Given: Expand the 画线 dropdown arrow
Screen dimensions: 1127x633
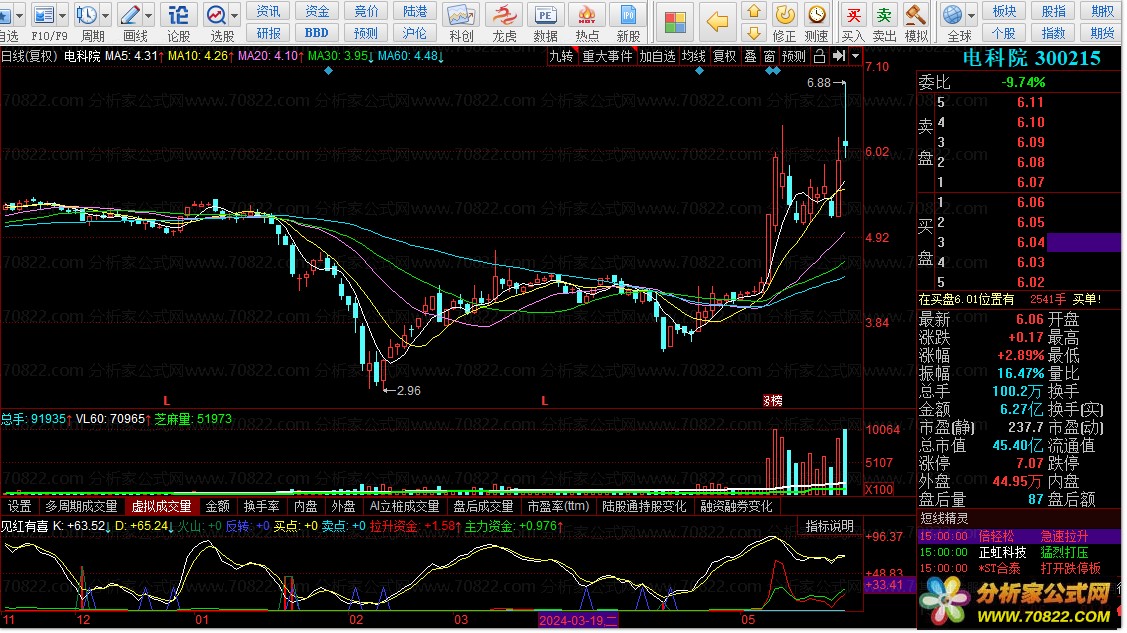Looking at the screenshot, I should [x=149, y=14].
